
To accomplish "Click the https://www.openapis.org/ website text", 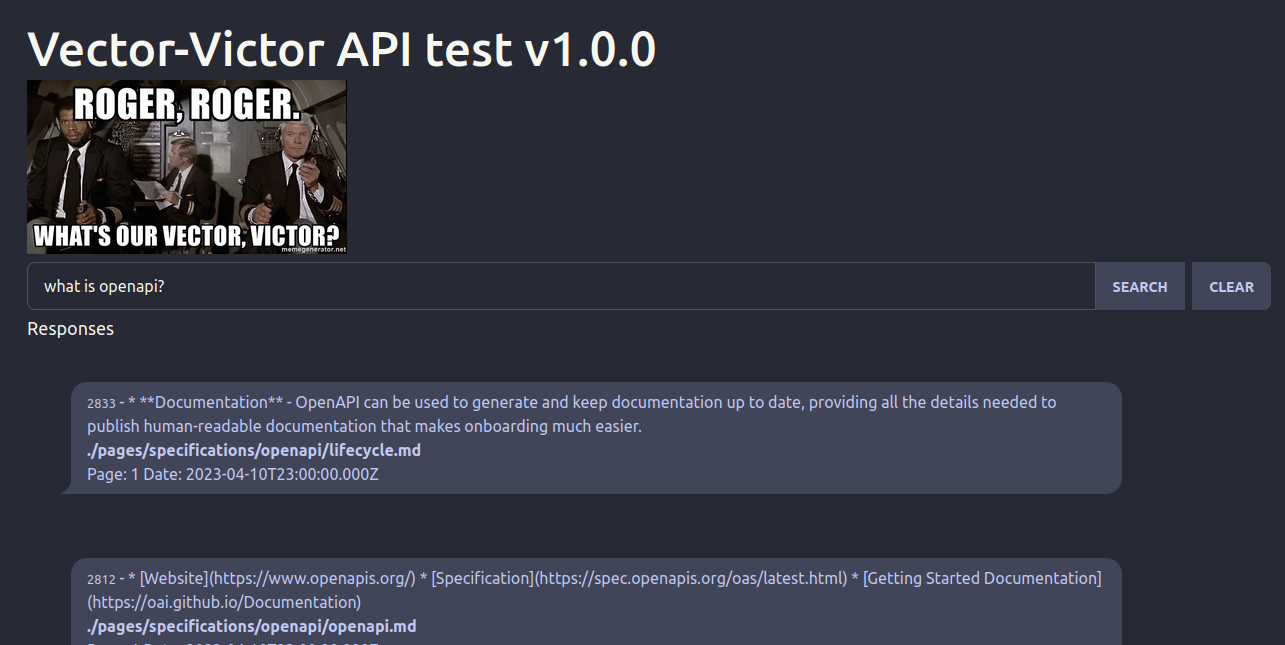I will coord(313,578).
